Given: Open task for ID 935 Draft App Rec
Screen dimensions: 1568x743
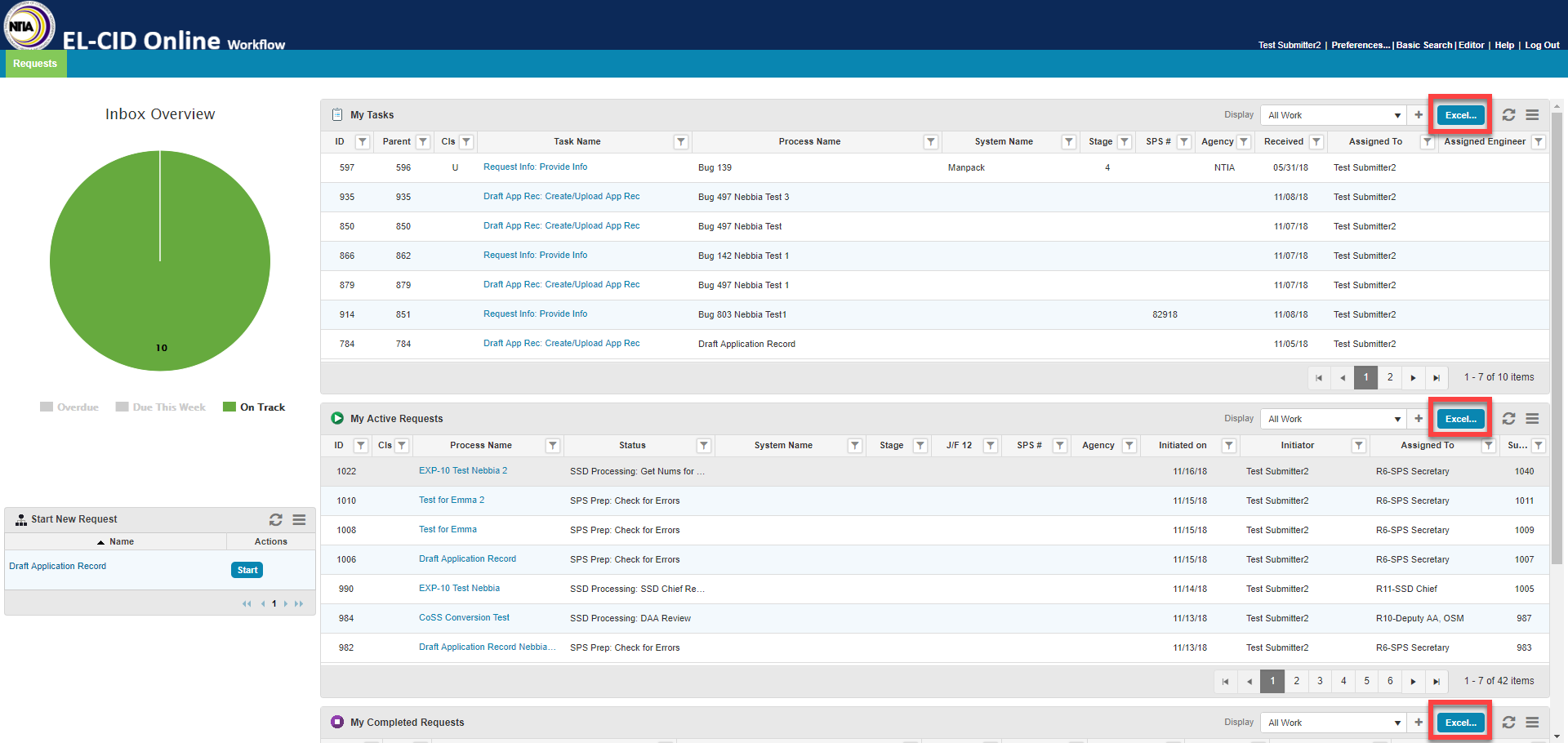Looking at the screenshot, I should pyautogui.click(x=561, y=197).
